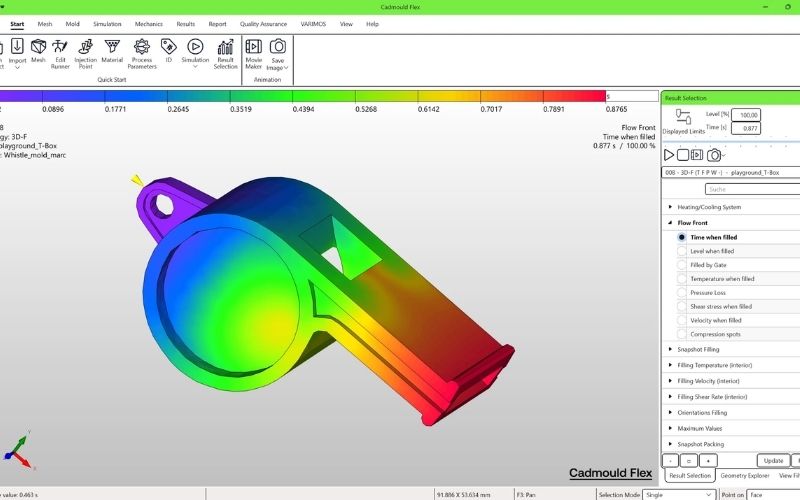Open the Selection Mode dropdown

click(679, 494)
